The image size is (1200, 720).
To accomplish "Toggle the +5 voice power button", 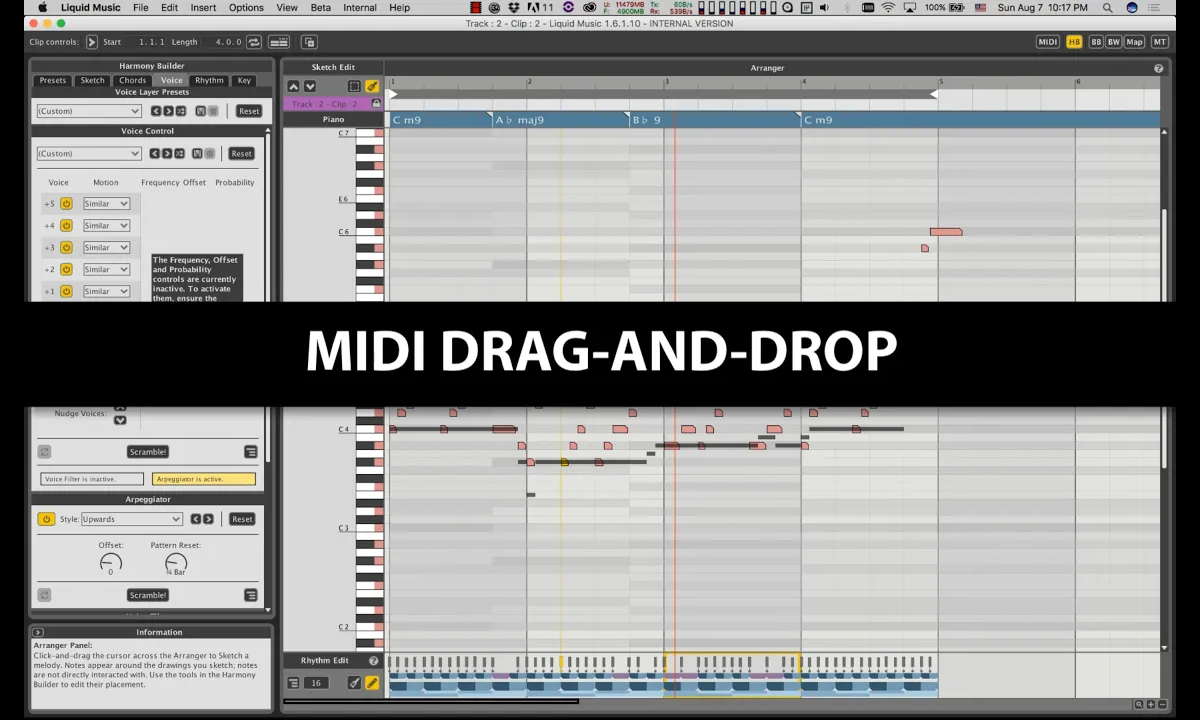I will [x=66, y=204].
